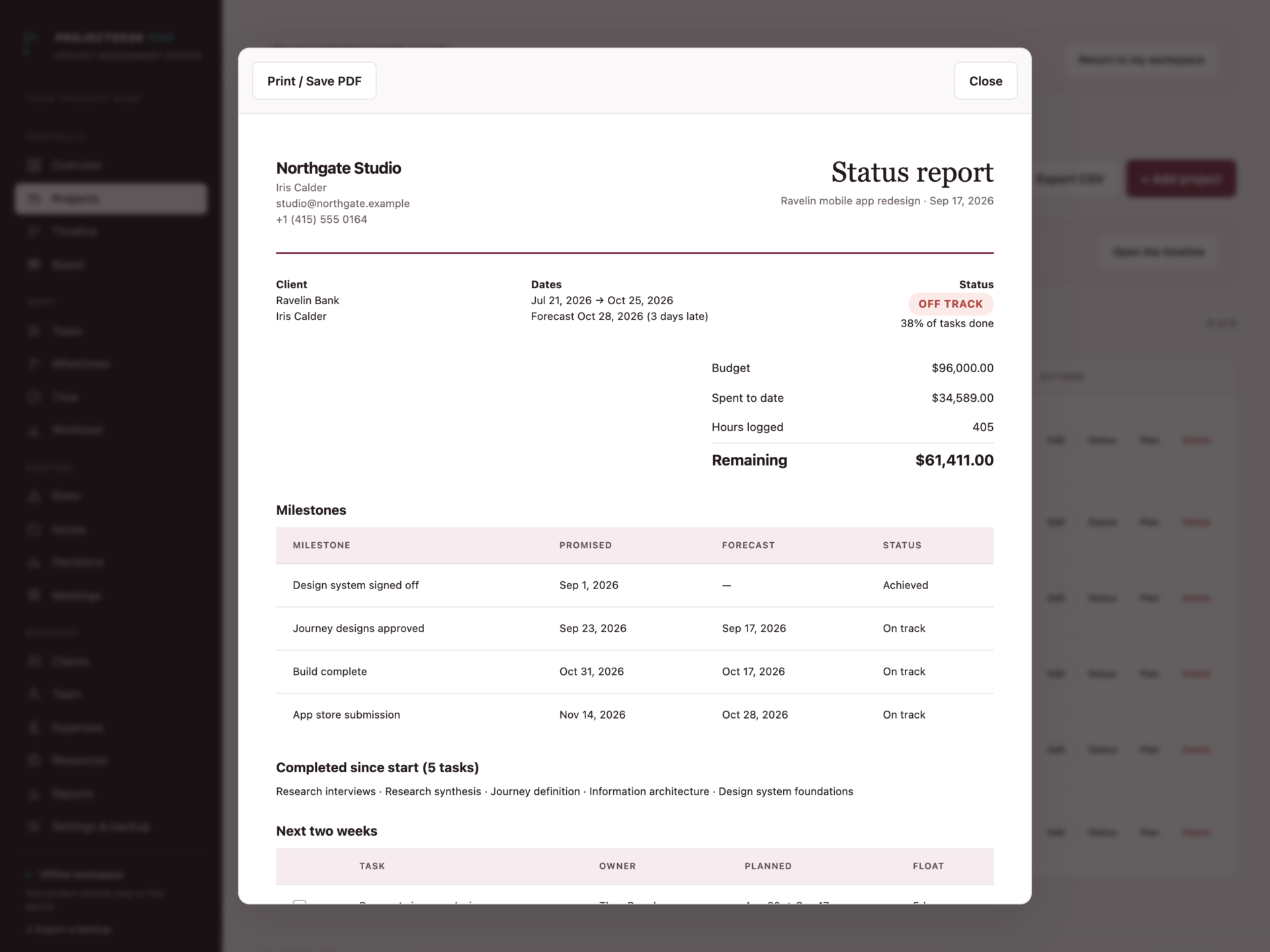
Task: Click the Ravelin Bank client name
Action: coord(308,300)
